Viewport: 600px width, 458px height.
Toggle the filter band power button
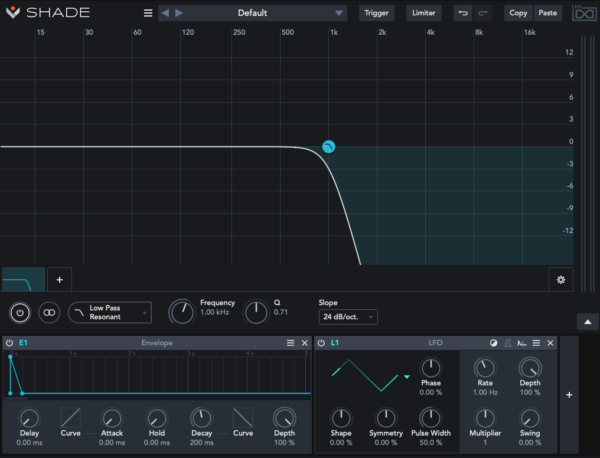[20, 313]
